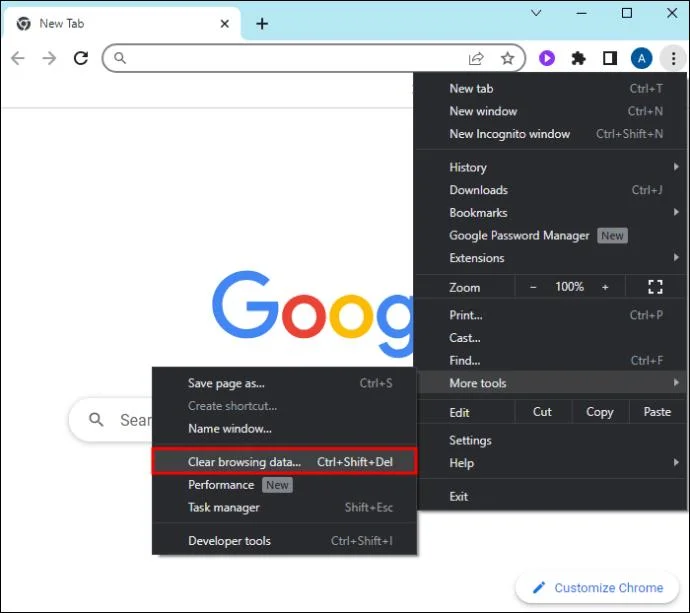Viewport: 690px width, 613px height.
Task: Decrease zoom with minus button
Action: 533,287
